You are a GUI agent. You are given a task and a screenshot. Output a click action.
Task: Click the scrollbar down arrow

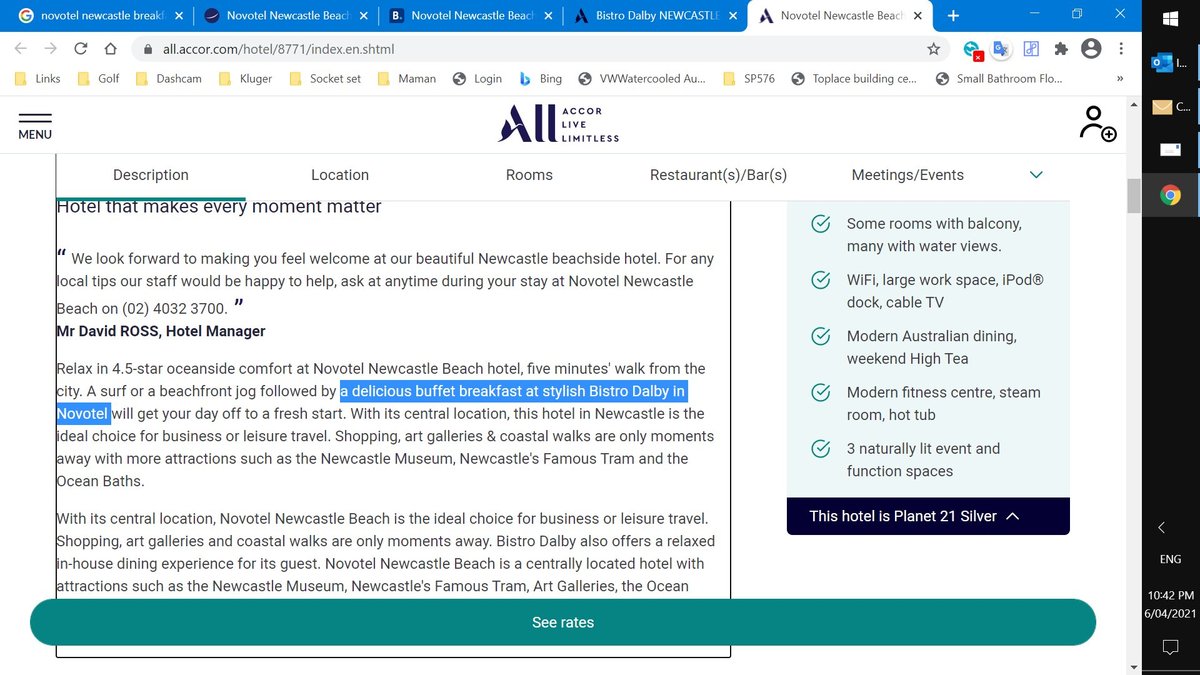coord(1133,667)
